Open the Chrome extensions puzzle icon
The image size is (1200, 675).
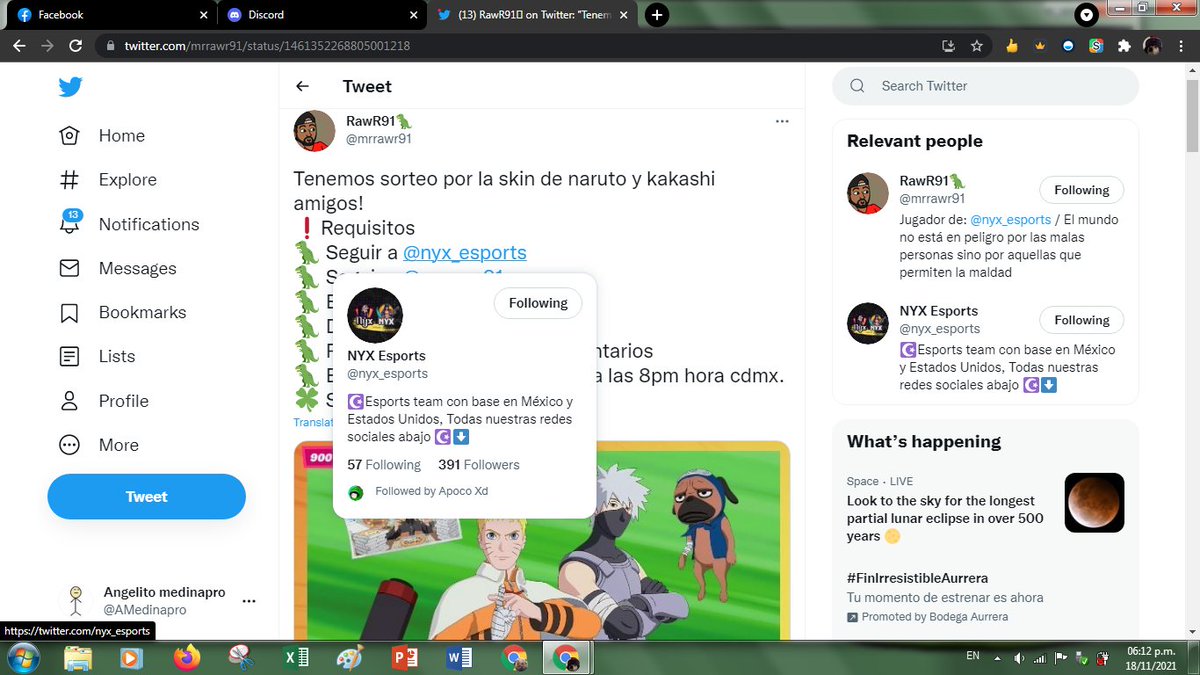pos(1124,46)
